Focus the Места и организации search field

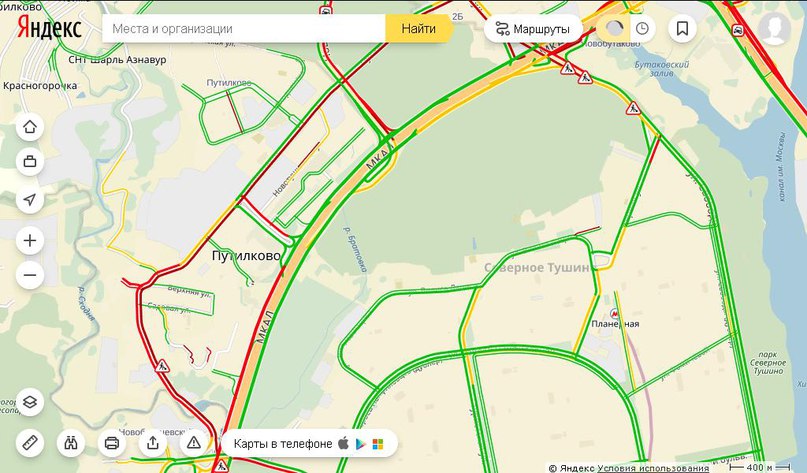(244, 28)
